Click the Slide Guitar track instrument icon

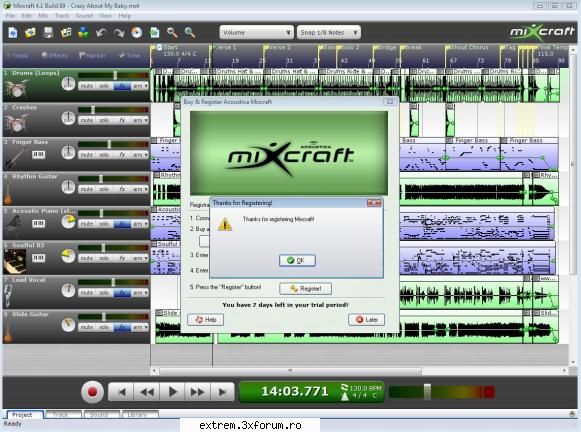tap(7, 330)
